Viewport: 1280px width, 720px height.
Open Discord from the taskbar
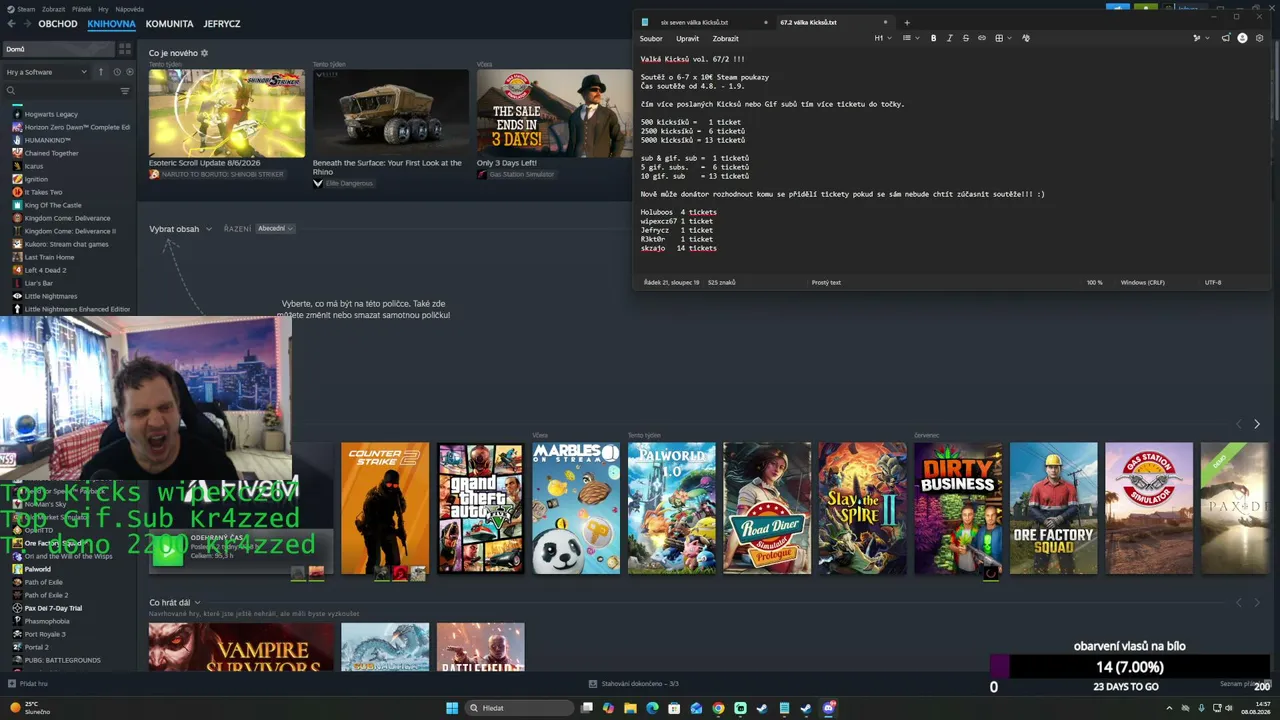click(828, 708)
